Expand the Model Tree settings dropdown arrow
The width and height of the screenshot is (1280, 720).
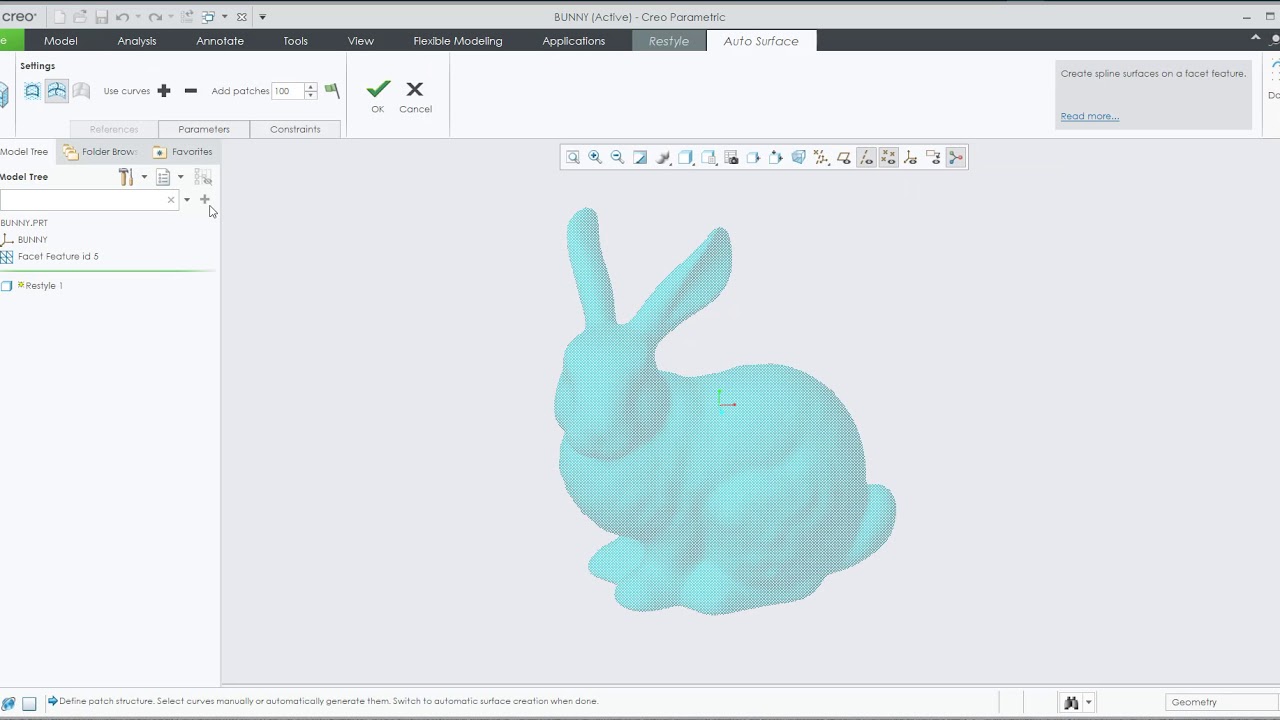tap(144, 177)
